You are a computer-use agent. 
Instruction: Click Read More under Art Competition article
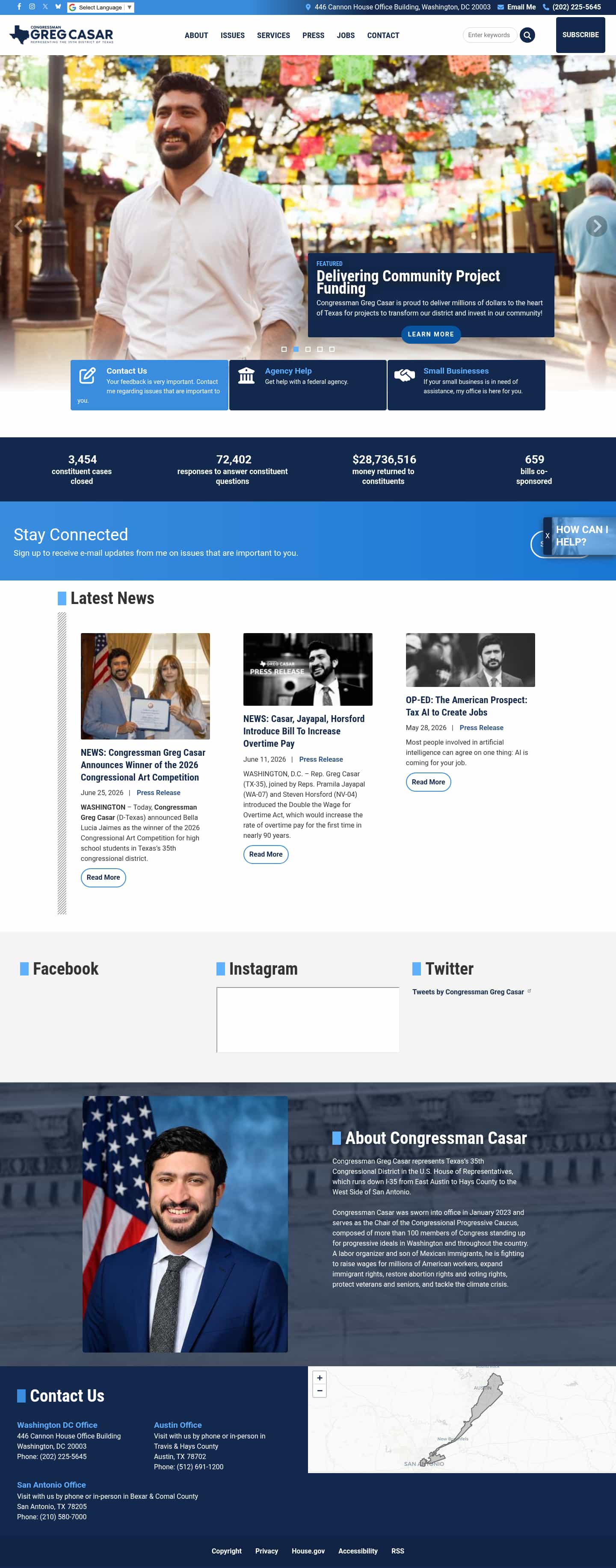(103, 877)
